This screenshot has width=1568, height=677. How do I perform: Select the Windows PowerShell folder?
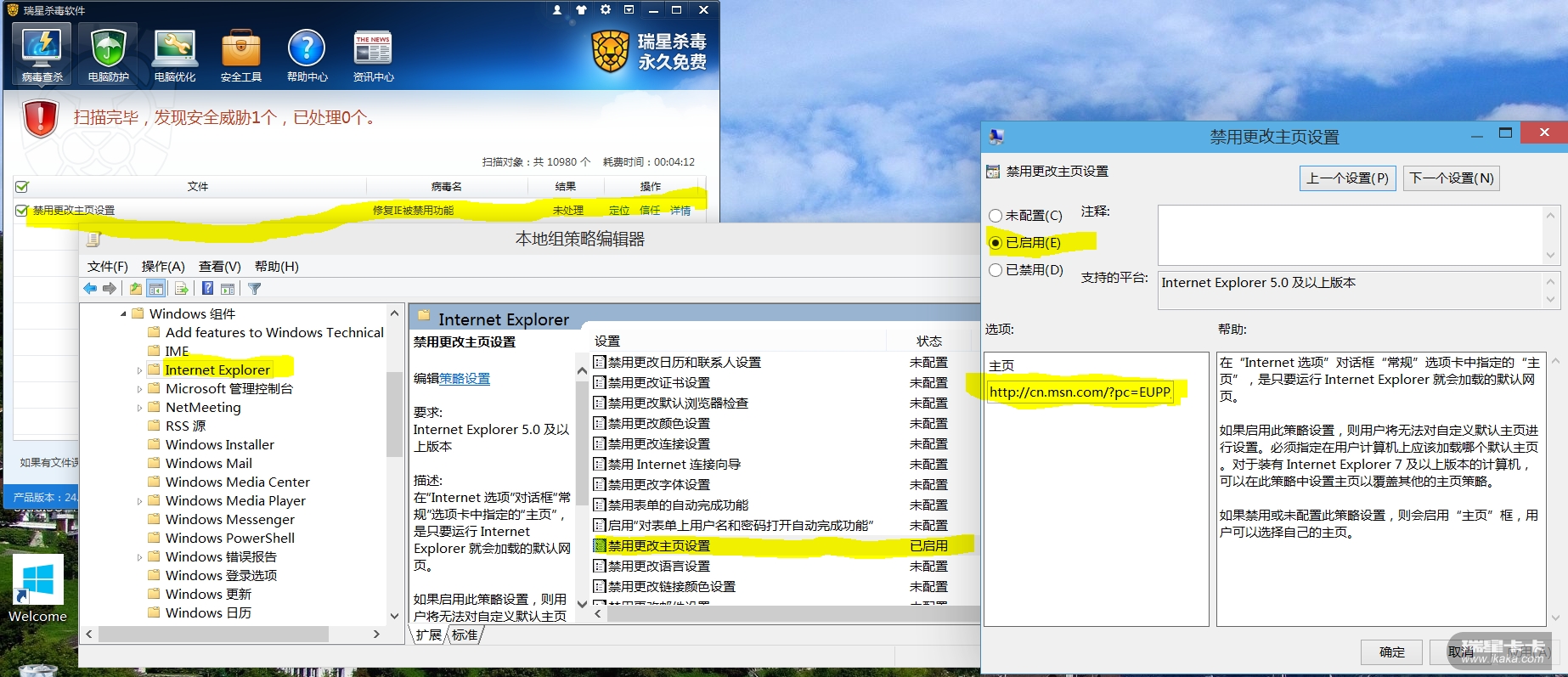coord(230,539)
